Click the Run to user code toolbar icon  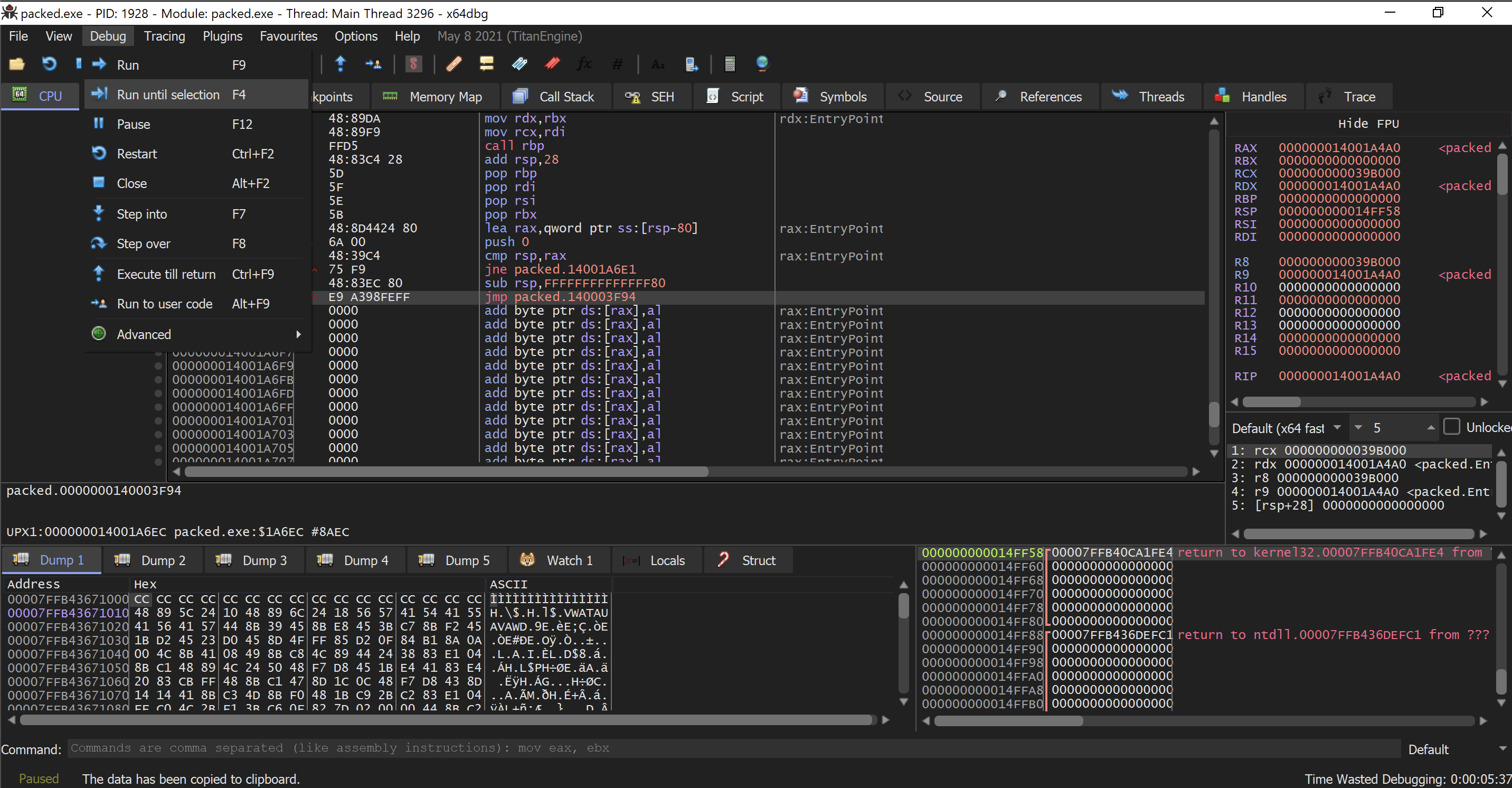pyautogui.click(x=373, y=64)
